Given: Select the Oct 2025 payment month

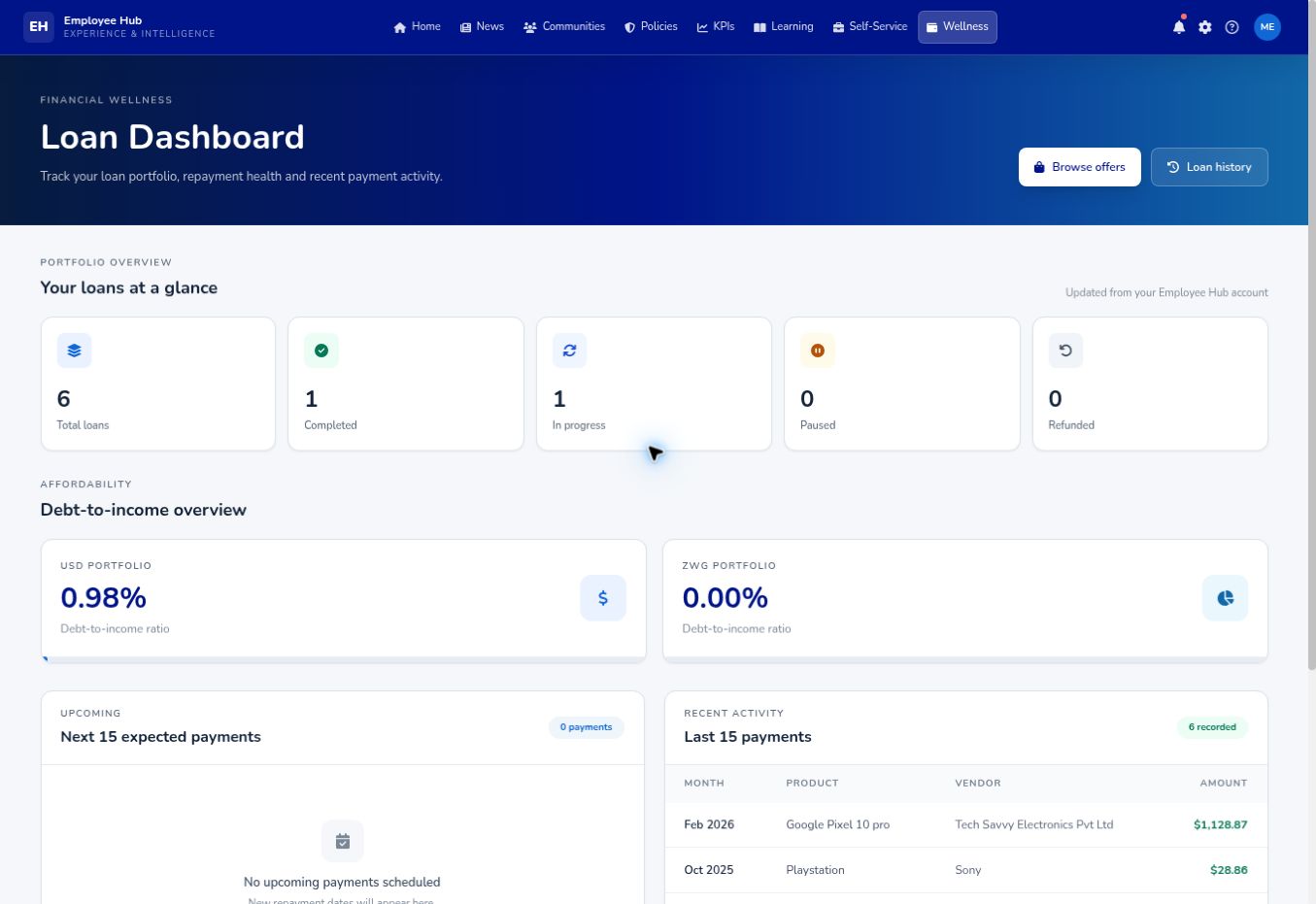Looking at the screenshot, I should (x=709, y=870).
